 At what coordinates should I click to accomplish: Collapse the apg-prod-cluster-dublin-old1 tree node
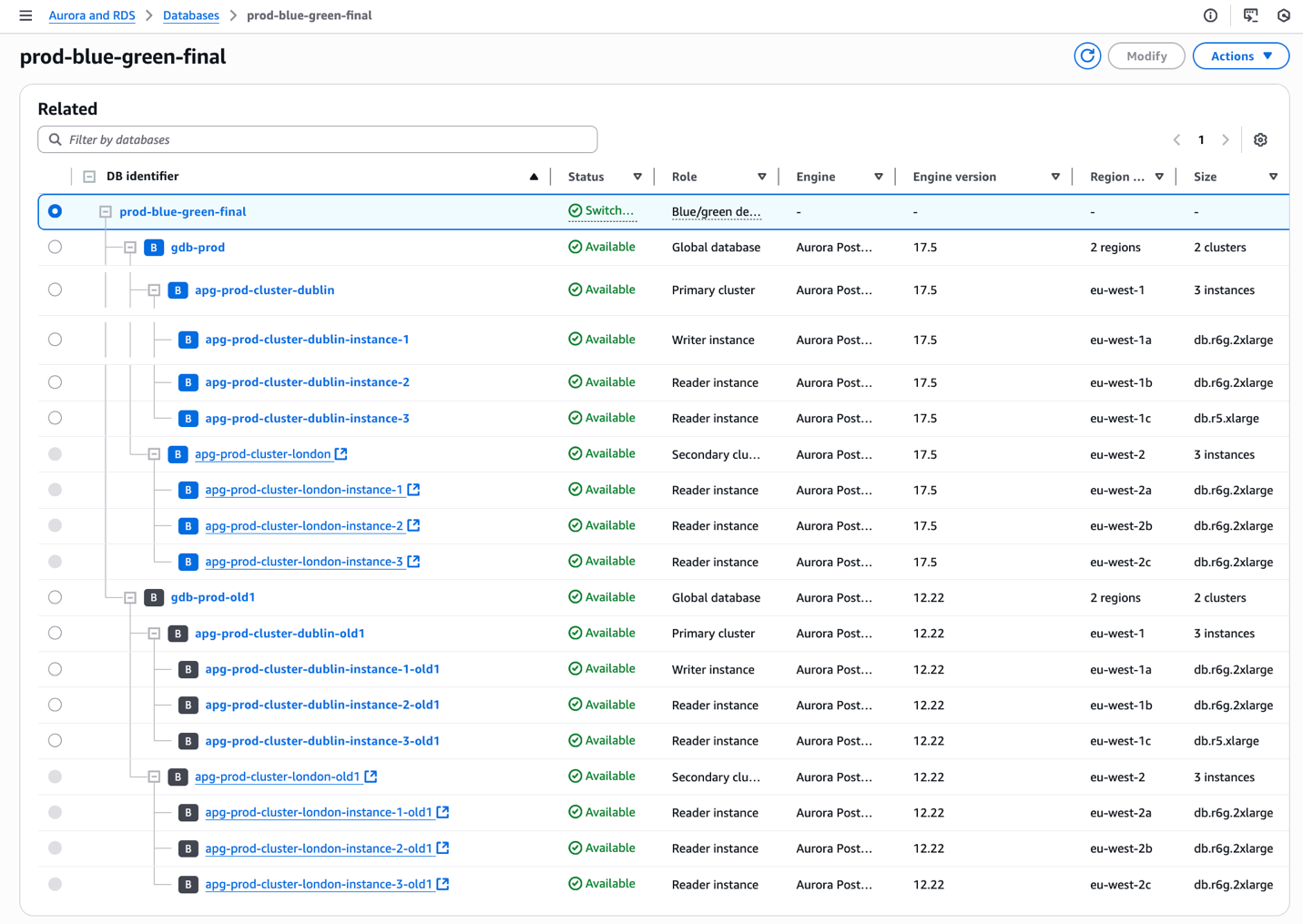tap(154, 634)
